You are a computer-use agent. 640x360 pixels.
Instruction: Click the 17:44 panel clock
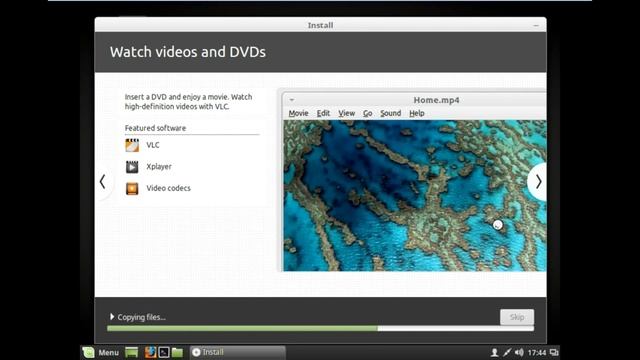pyautogui.click(x=537, y=353)
